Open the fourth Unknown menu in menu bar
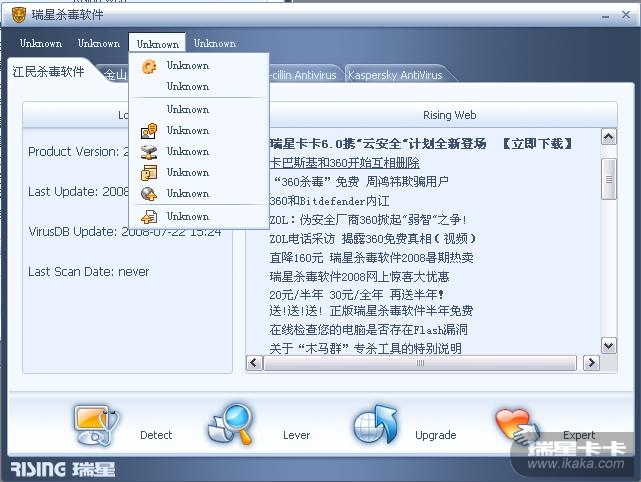The height and width of the screenshot is (482, 641). pyautogui.click(x=215, y=43)
